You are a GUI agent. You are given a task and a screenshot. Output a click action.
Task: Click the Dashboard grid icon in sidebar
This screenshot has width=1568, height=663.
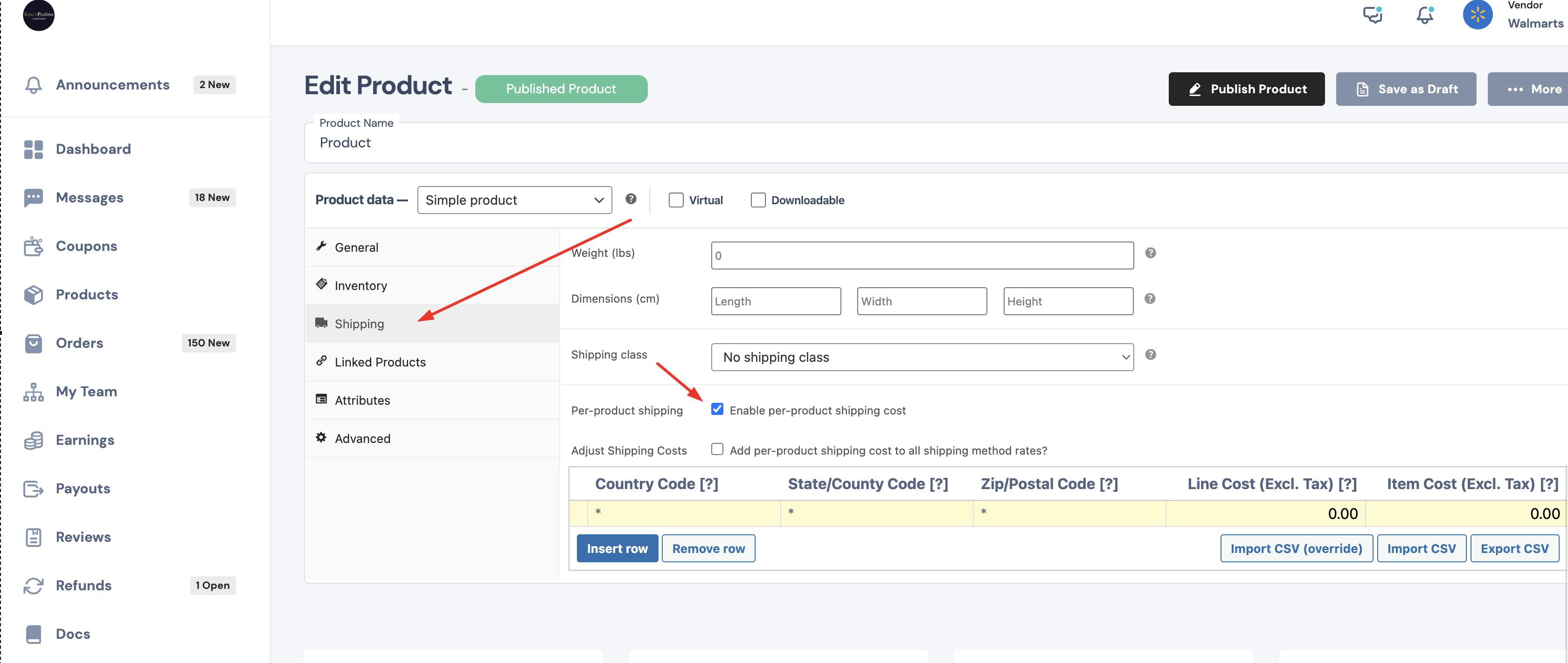pos(34,149)
